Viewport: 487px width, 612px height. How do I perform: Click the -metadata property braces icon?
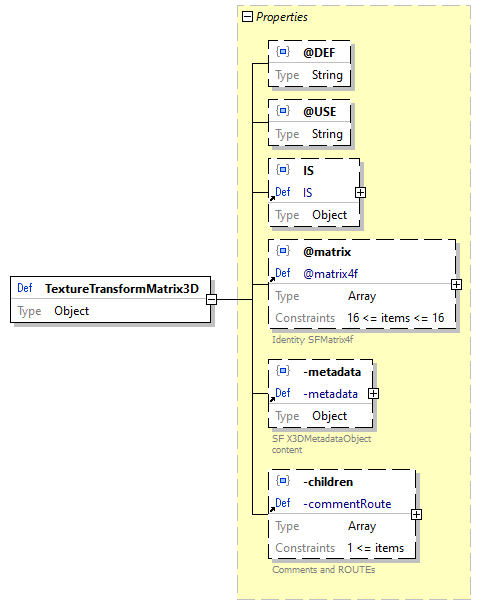tap(283, 370)
